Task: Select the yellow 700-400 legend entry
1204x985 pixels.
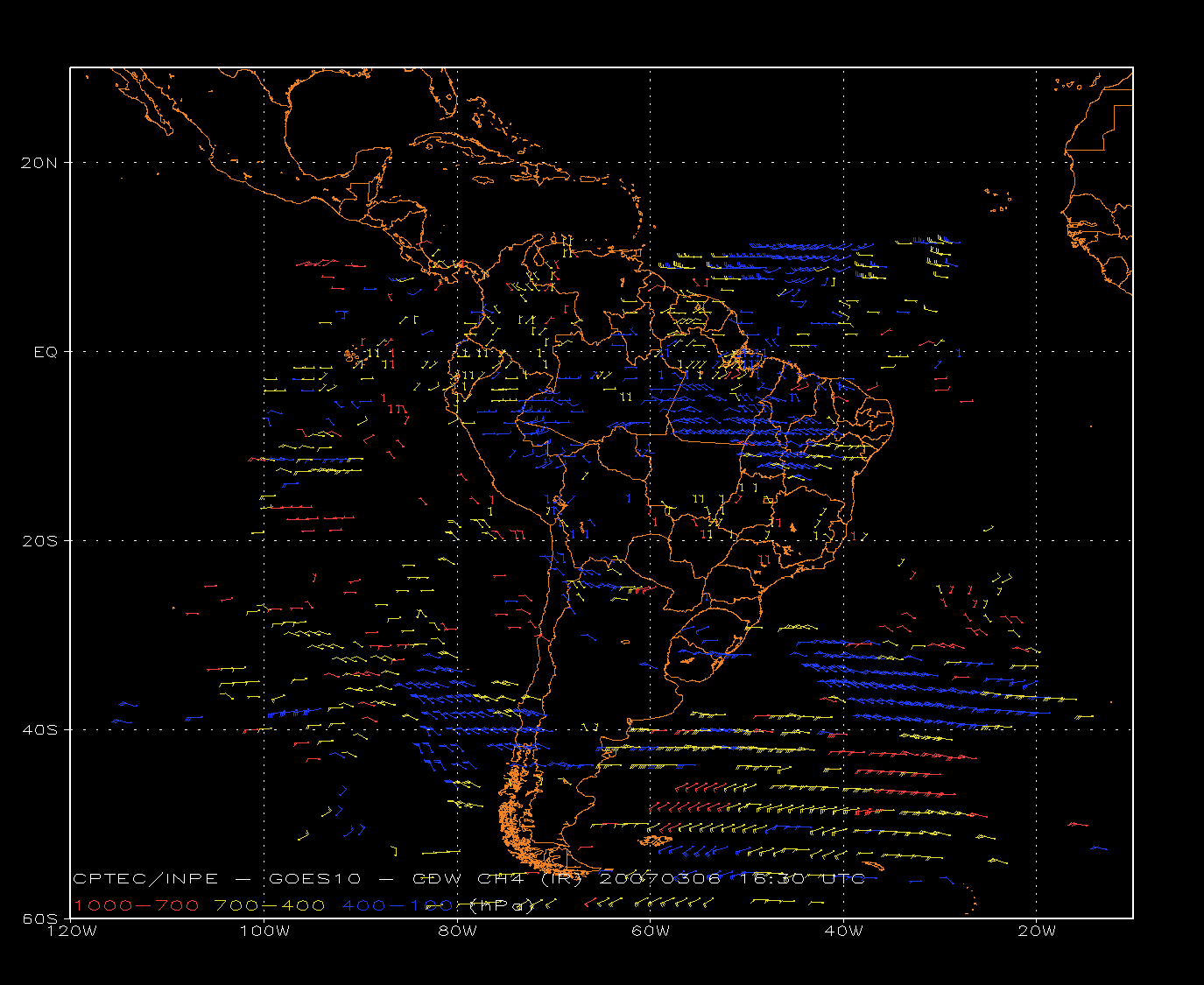Action: pyautogui.click(x=271, y=905)
